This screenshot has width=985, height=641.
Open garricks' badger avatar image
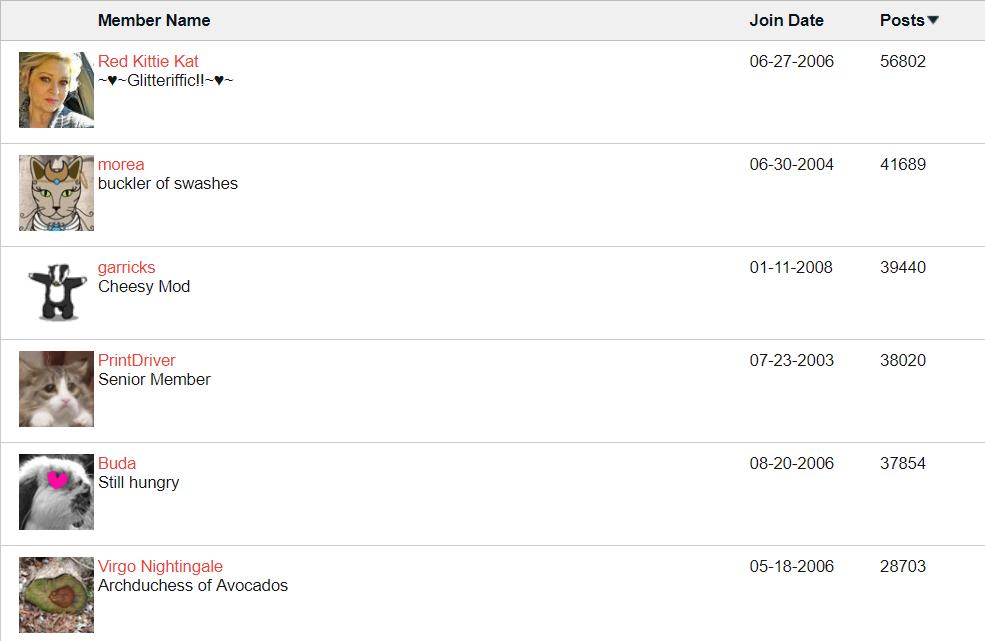pyautogui.click(x=57, y=292)
